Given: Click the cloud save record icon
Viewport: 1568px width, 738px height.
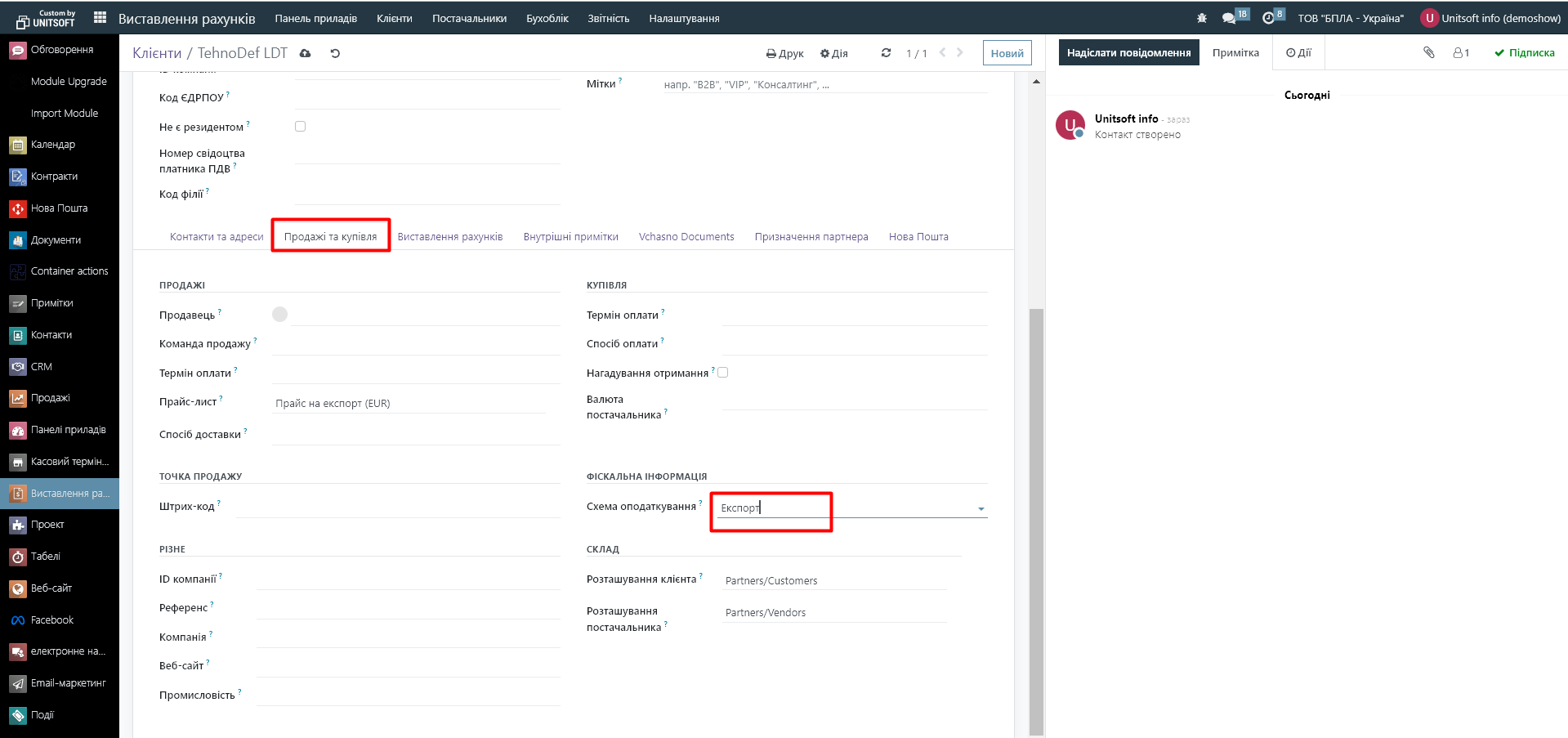Looking at the screenshot, I should click(x=306, y=53).
